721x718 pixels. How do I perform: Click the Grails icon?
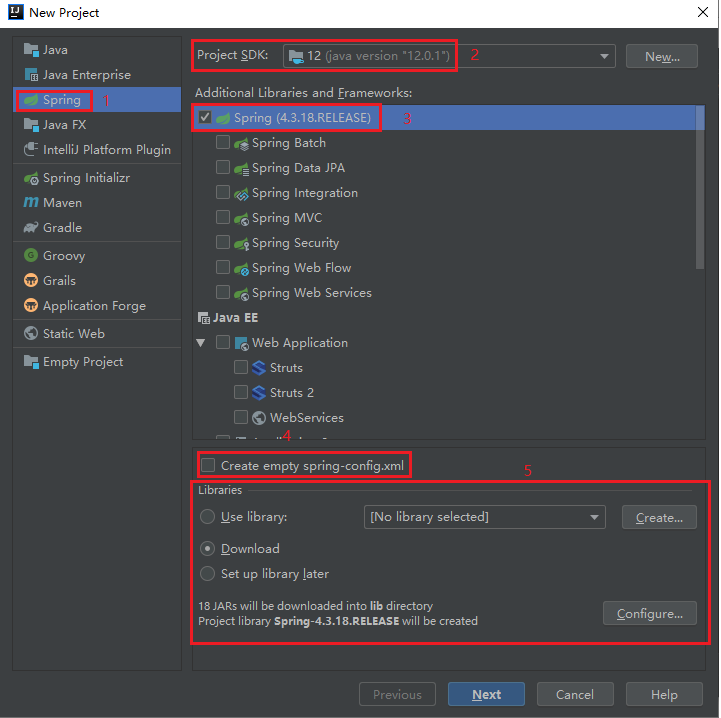pos(31,280)
